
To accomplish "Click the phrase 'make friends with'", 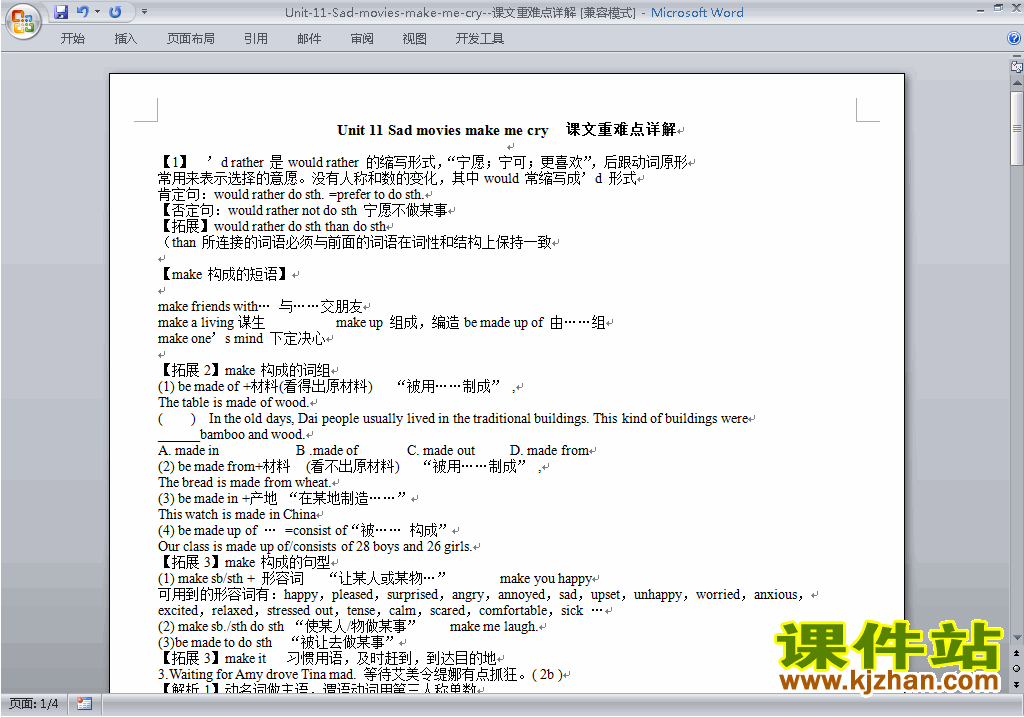I will click(x=208, y=306).
